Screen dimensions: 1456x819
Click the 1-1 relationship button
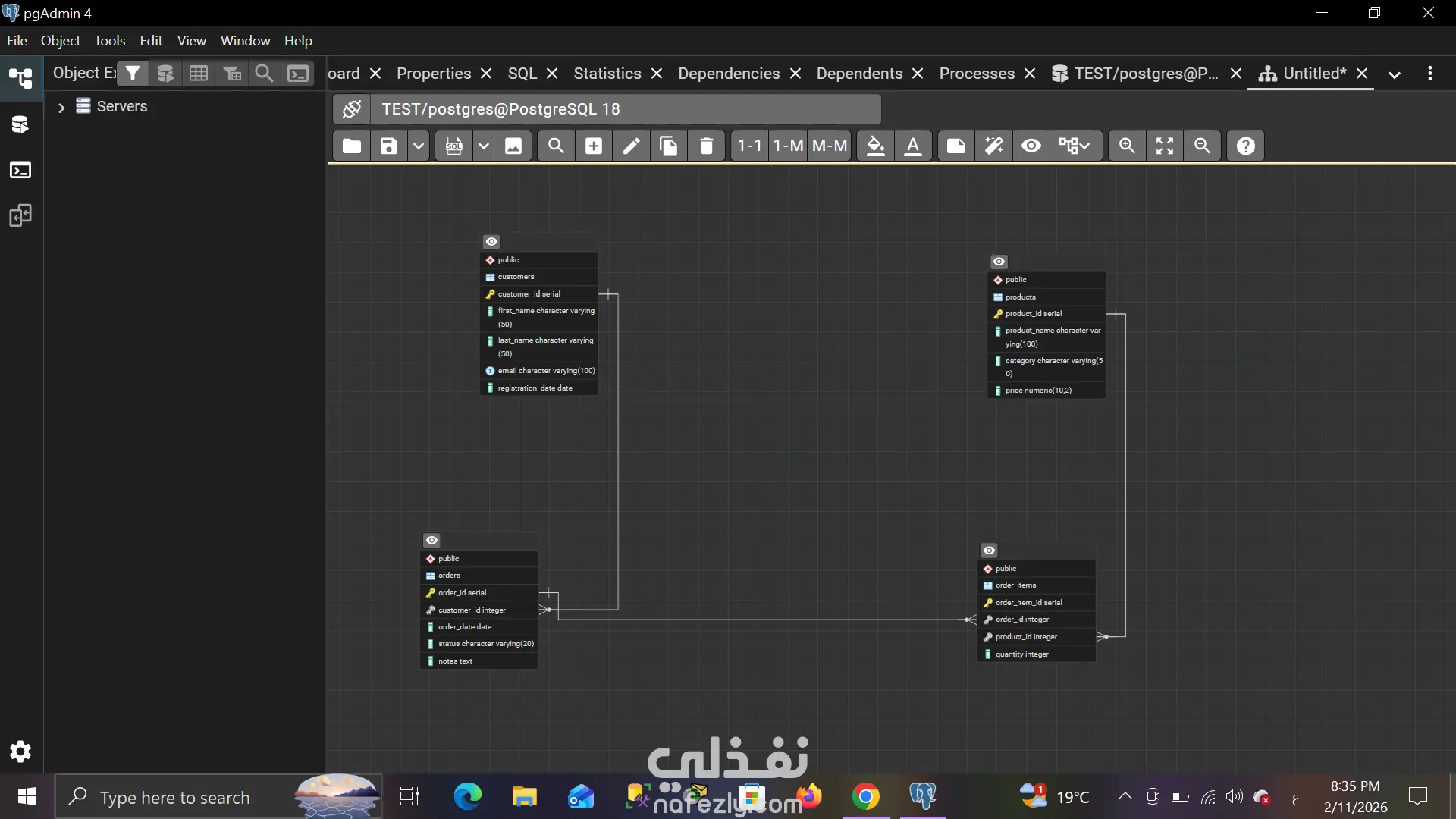click(x=749, y=146)
